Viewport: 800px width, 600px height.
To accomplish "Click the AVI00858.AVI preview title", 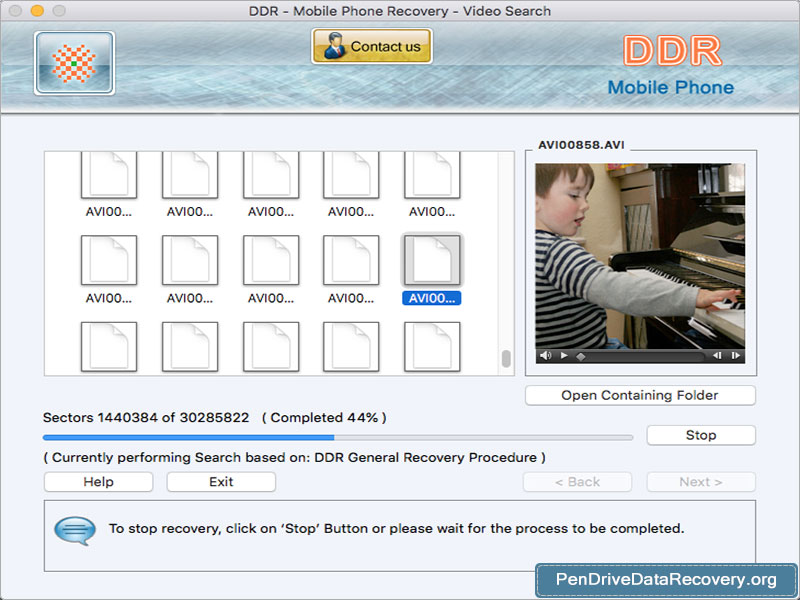I will coord(581,145).
